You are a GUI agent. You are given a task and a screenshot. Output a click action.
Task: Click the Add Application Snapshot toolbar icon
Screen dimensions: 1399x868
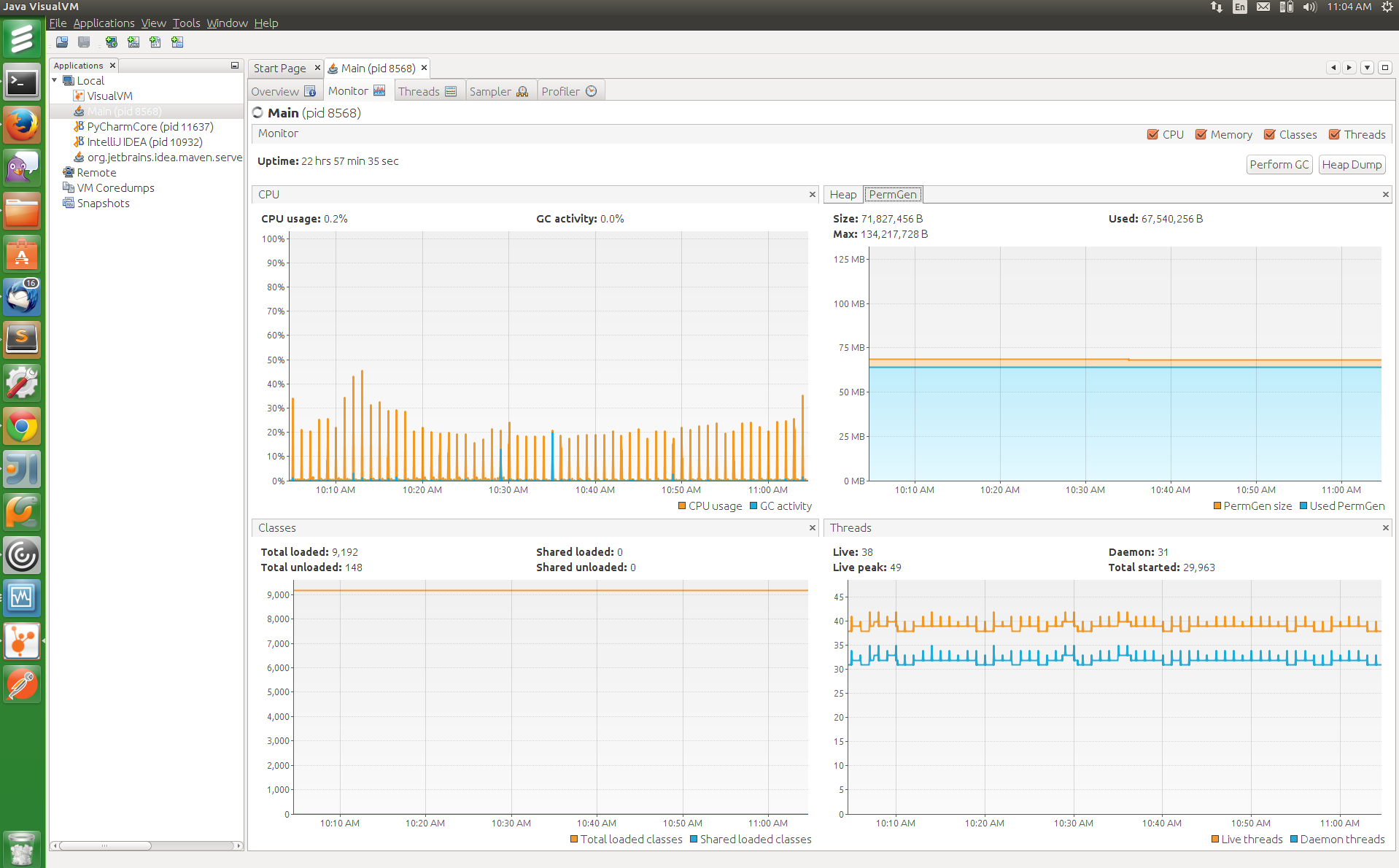(177, 42)
